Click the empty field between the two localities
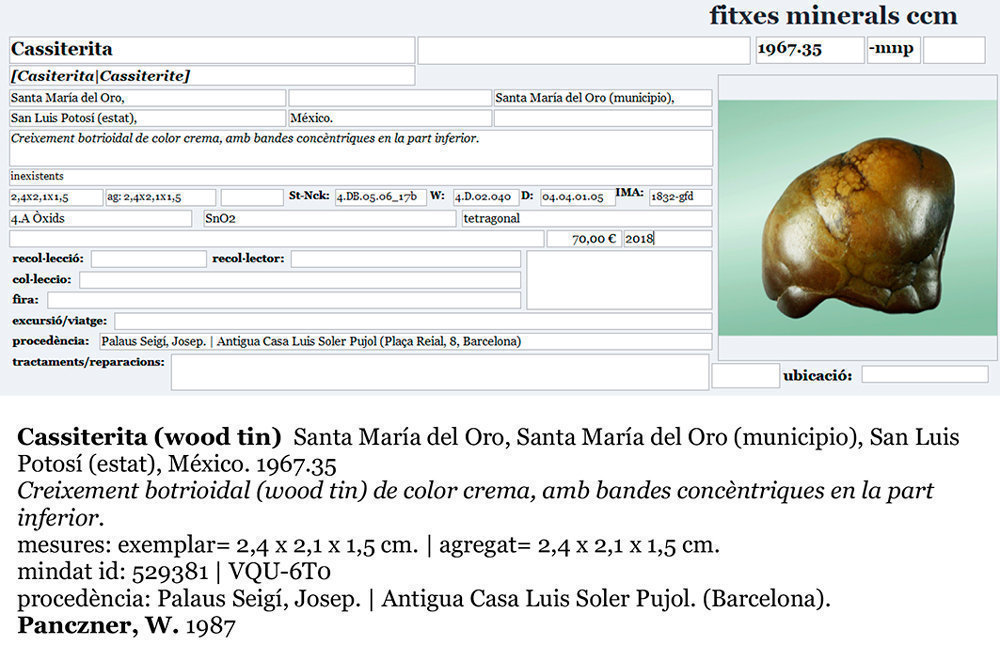 [390, 98]
